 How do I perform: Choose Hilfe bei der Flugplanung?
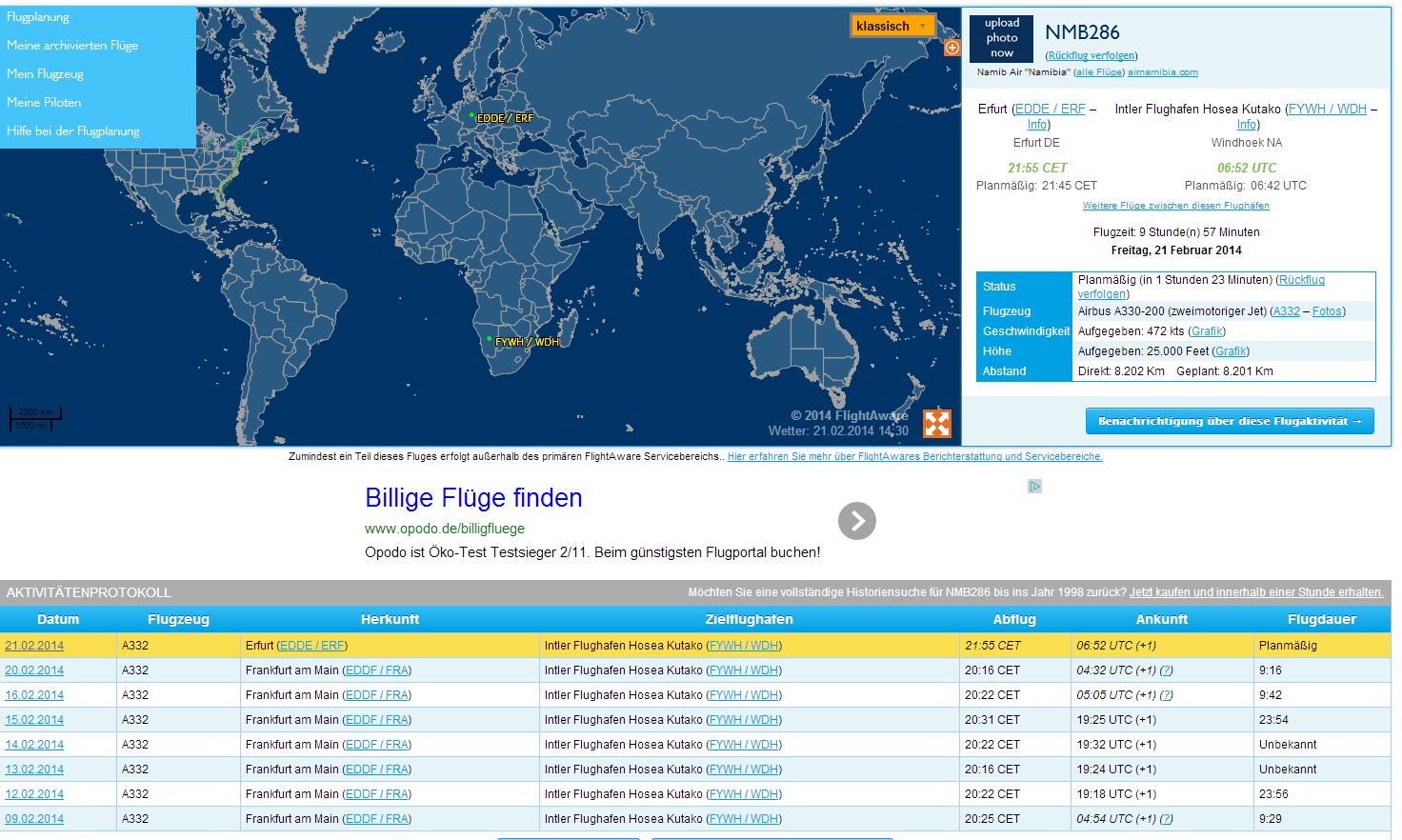(73, 131)
